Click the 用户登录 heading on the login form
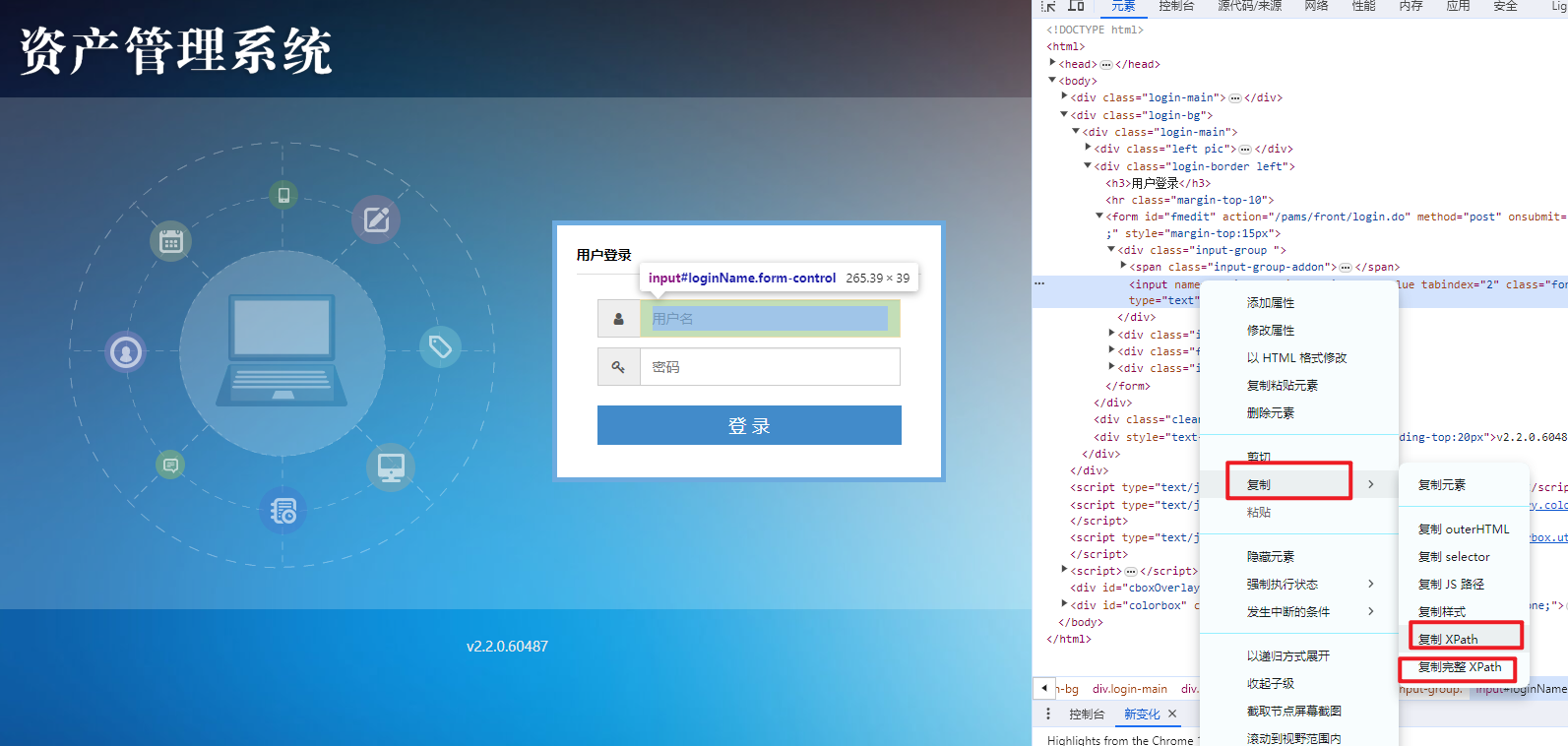1568x746 pixels. coord(604,255)
